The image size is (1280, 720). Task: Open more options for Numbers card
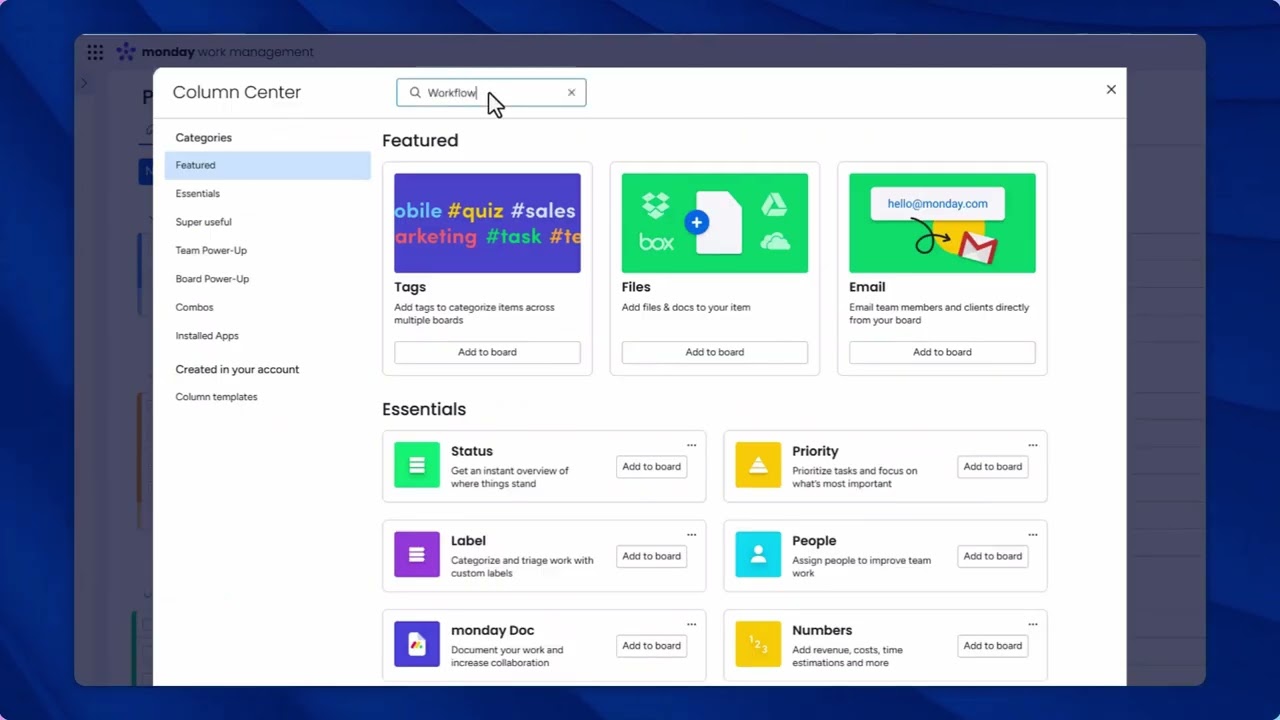(1033, 624)
